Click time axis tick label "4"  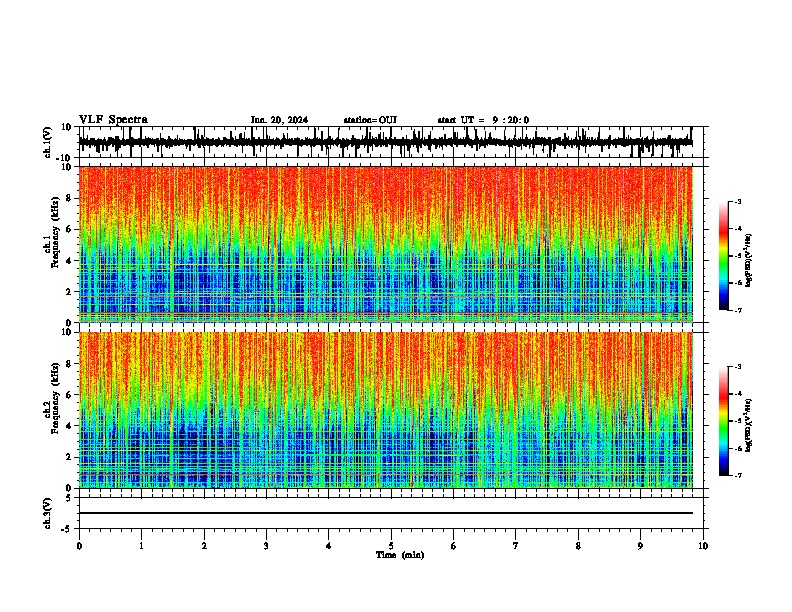(x=329, y=546)
